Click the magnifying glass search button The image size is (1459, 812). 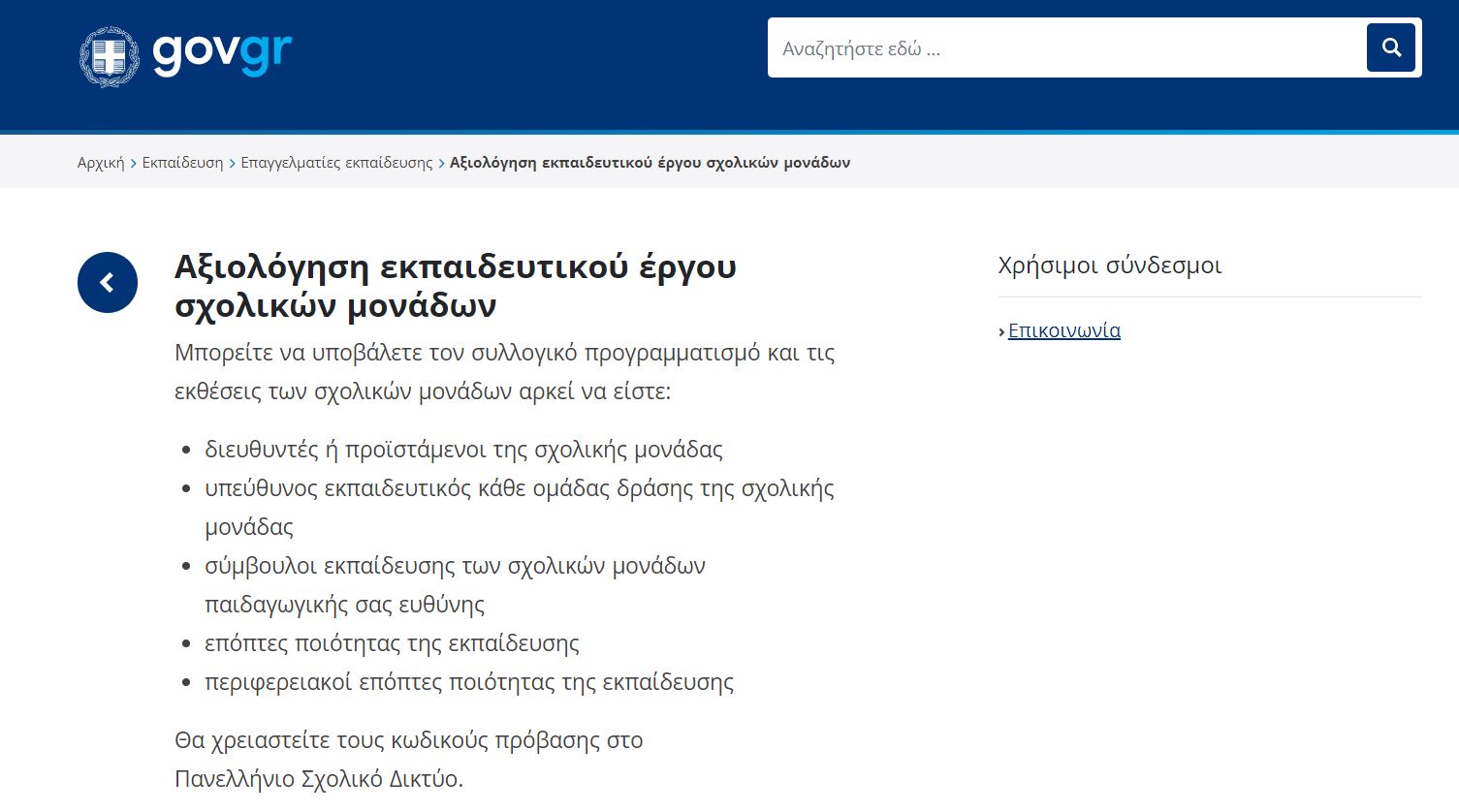[1391, 47]
